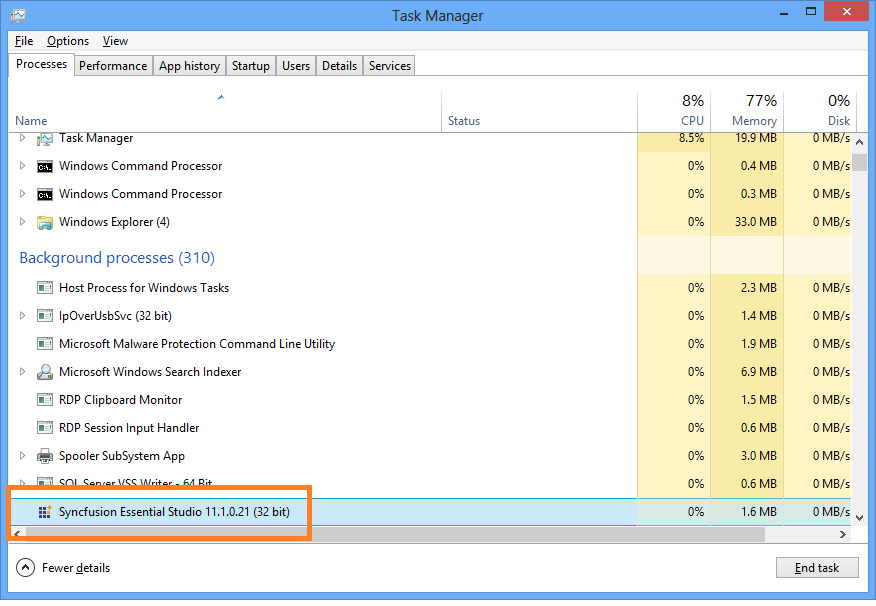The image size is (876, 606).
Task: Click the End task button
Action: (817, 568)
